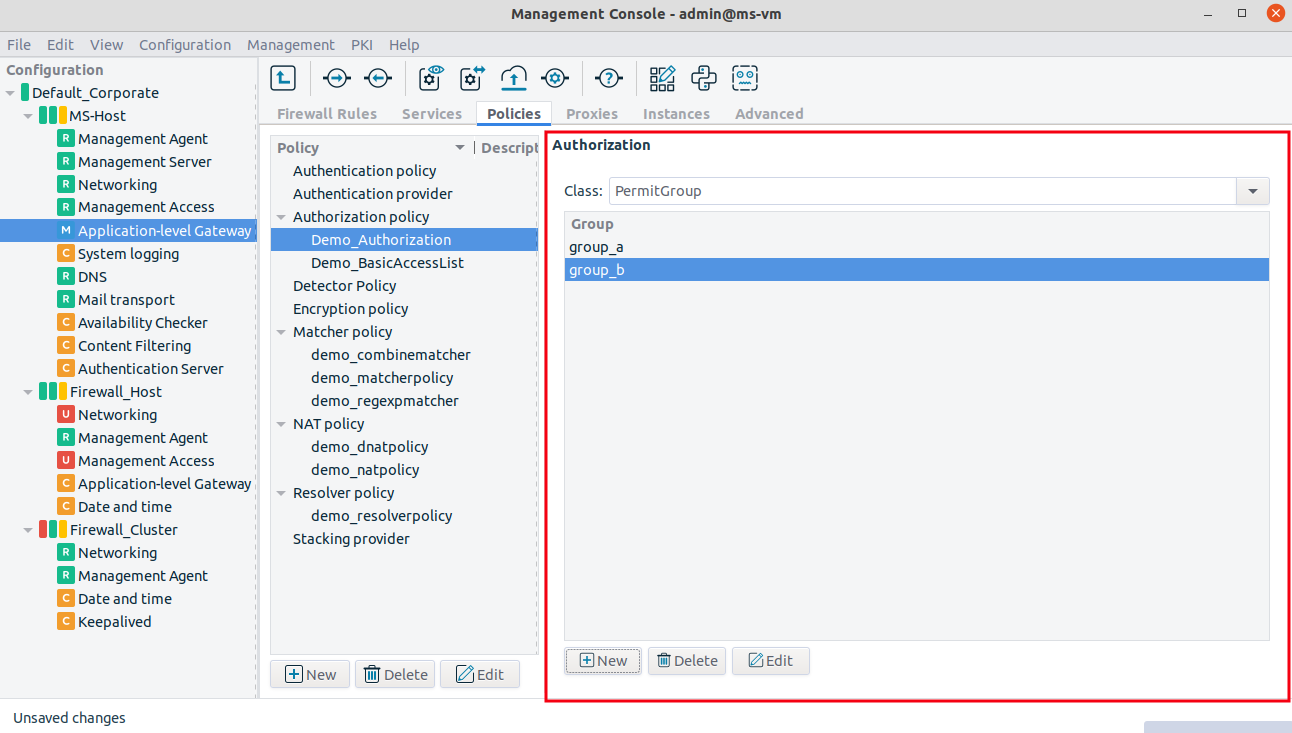The height and width of the screenshot is (733, 1292).
Task: Collapse the Authorization policy group
Action: click(282, 217)
